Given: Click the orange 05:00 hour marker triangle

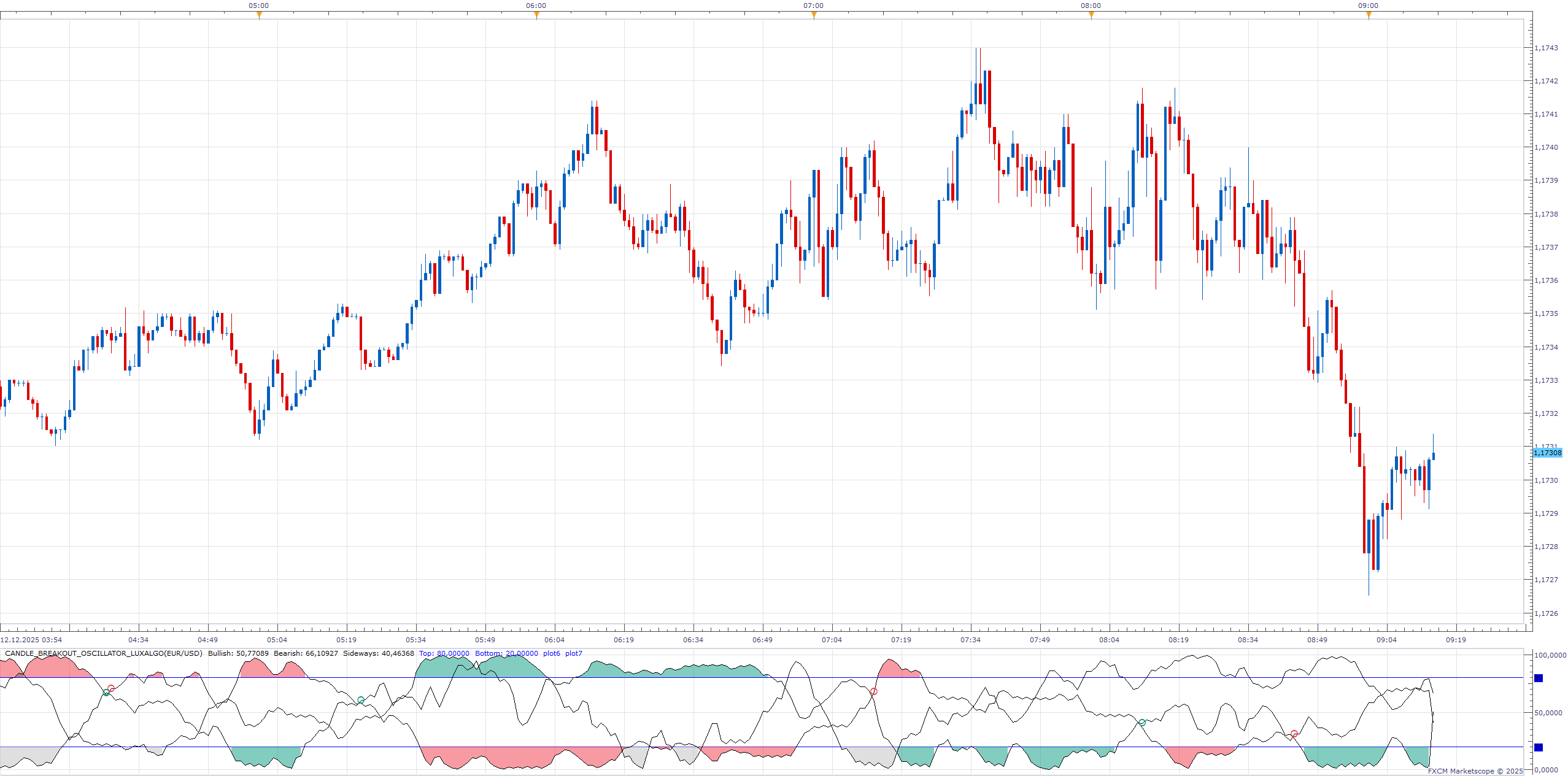Looking at the screenshot, I should click(259, 15).
